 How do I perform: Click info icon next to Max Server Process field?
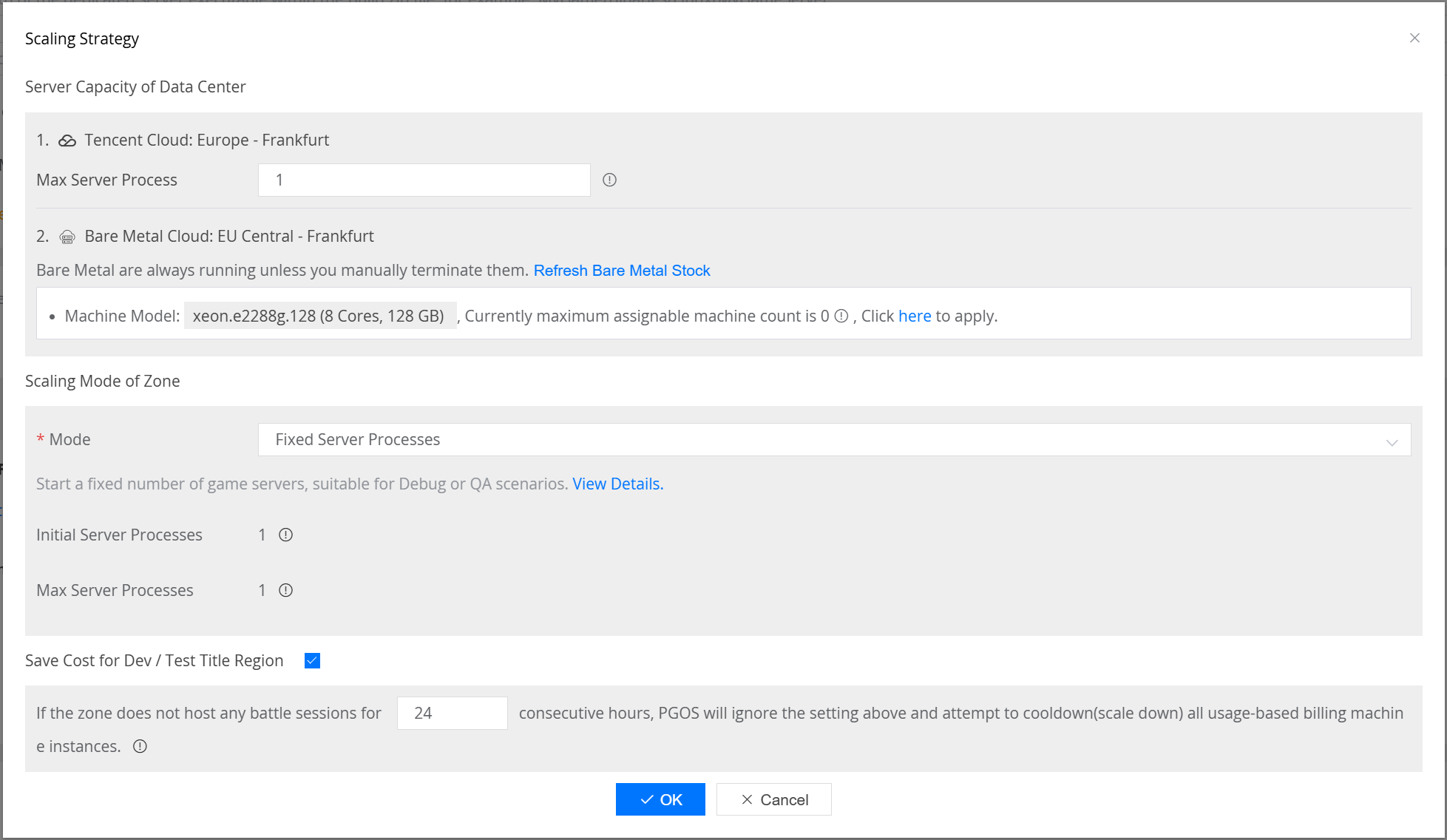[x=609, y=180]
